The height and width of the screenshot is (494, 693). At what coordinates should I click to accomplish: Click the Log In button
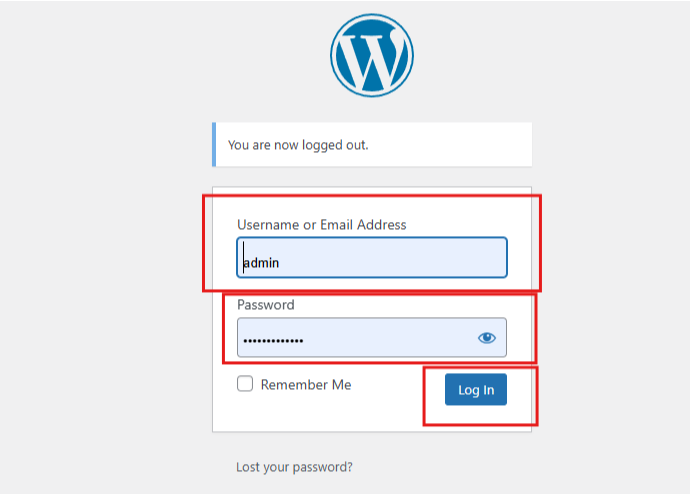476,389
